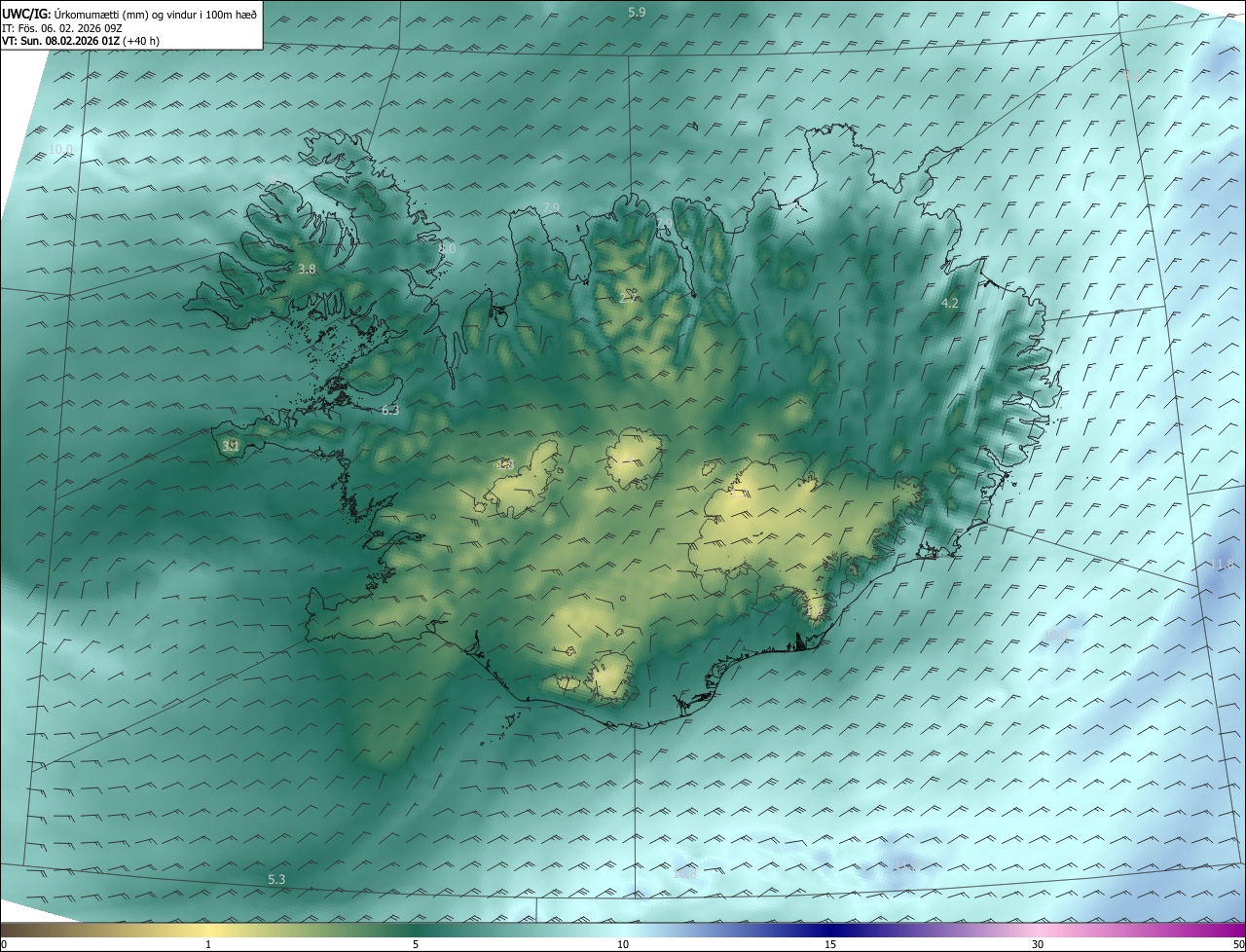This screenshot has width=1246, height=952.
Task: Click the "8.0" value on the map
Action: [x=447, y=249]
